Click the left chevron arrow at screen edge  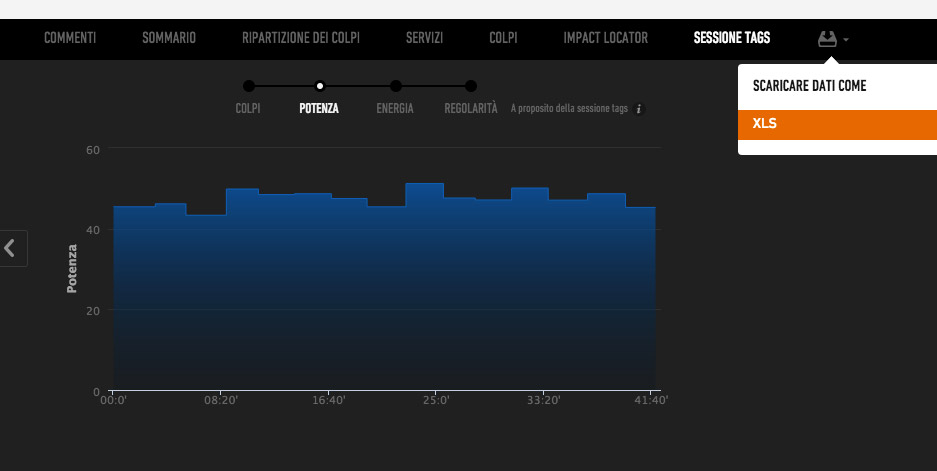(x=11, y=248)
